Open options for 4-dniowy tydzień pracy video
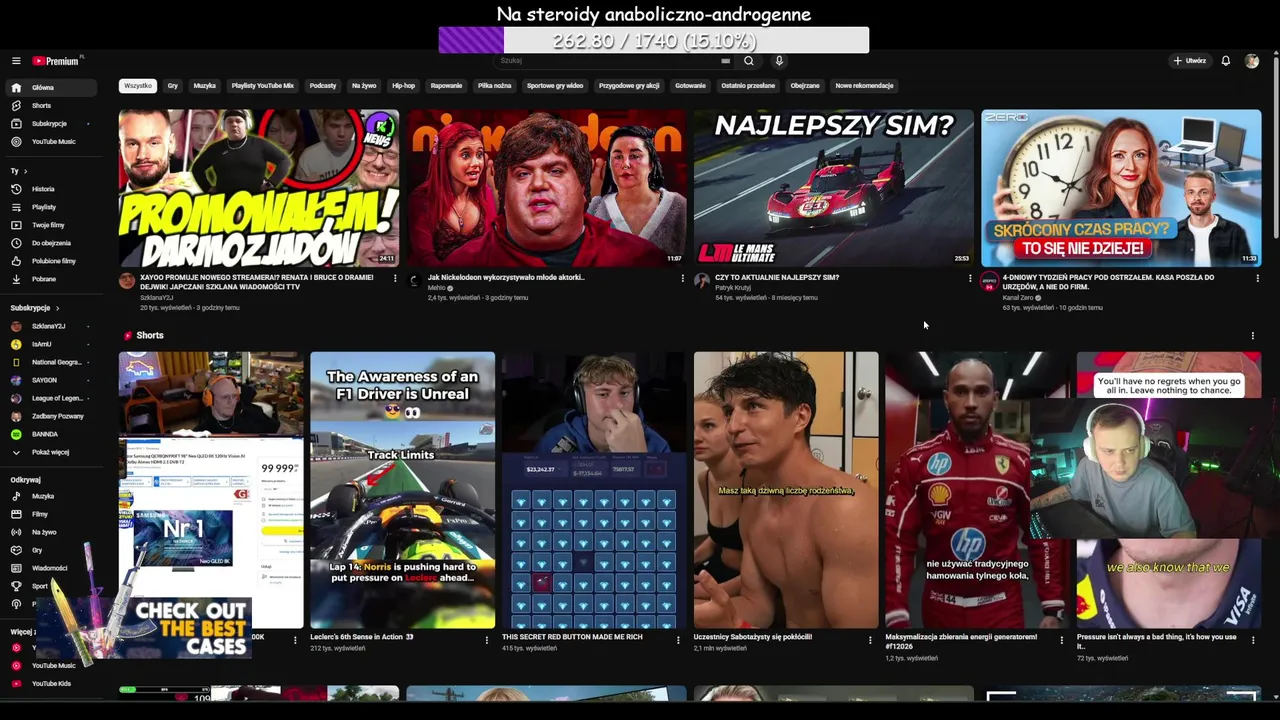 click(1257, 278)
